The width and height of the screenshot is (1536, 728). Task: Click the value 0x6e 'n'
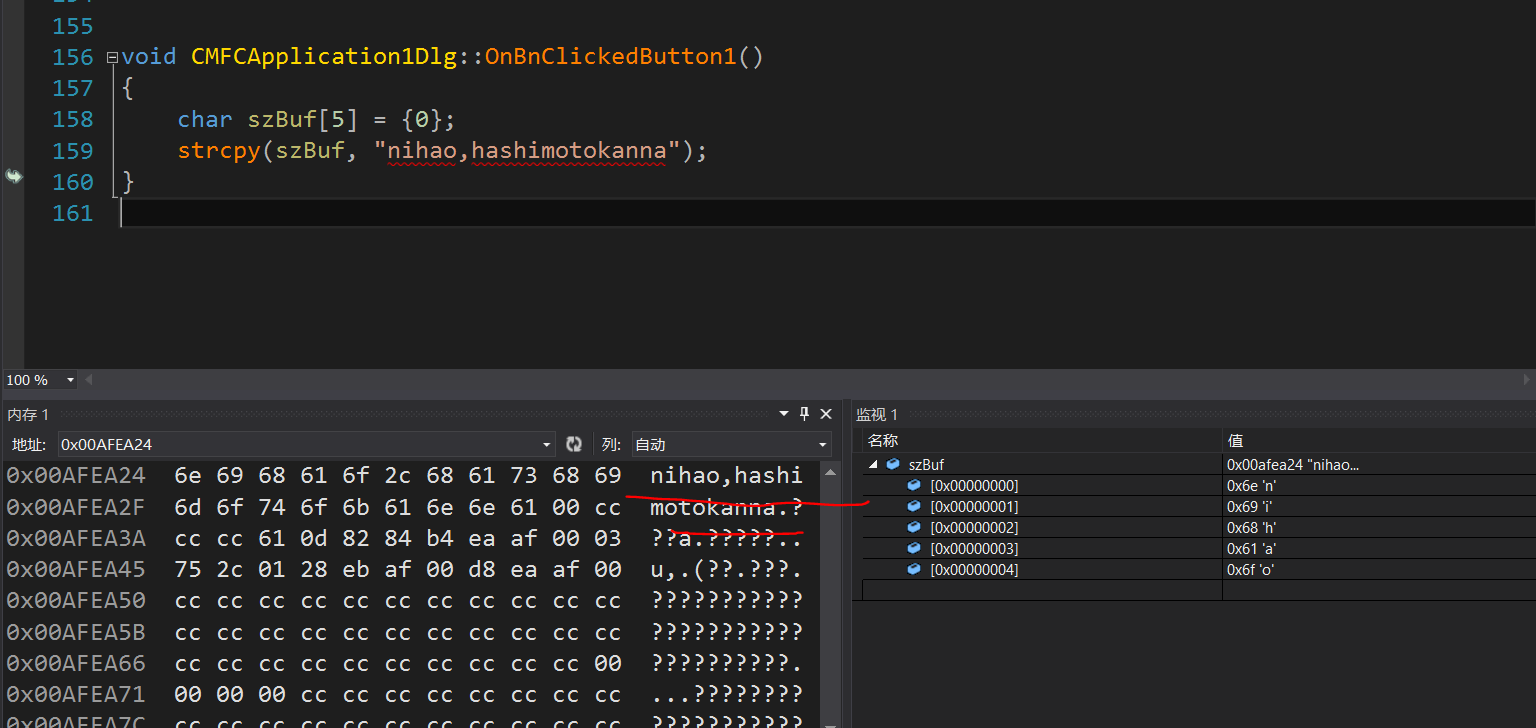click(1252, 485)
